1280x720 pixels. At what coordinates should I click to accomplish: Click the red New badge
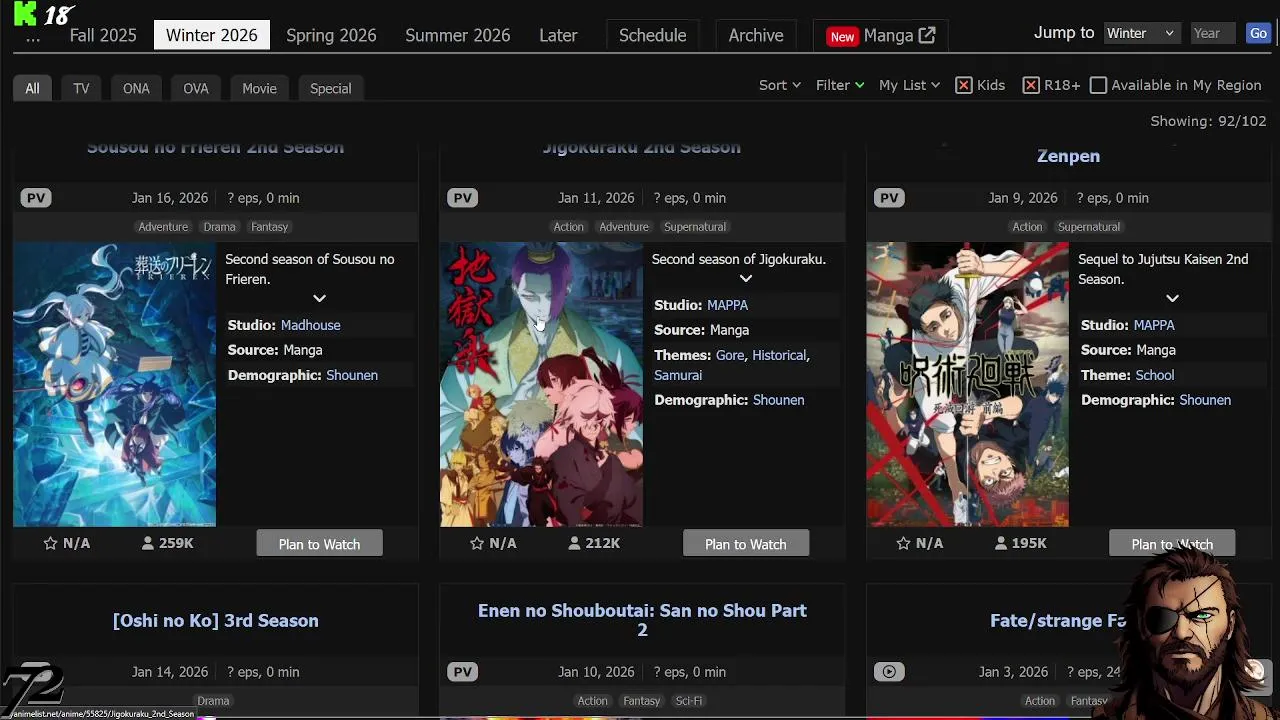pyautogui.click(x=842, y=36)
